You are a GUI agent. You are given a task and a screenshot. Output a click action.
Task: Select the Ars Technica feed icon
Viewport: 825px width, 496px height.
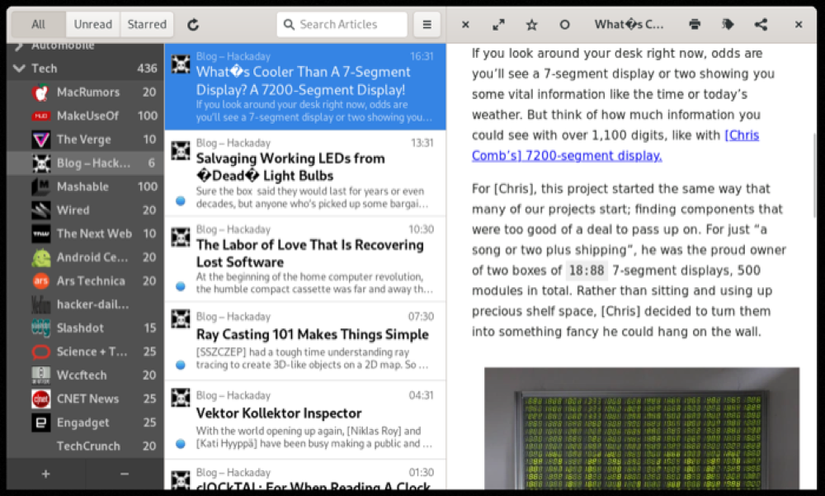[41, 281]
